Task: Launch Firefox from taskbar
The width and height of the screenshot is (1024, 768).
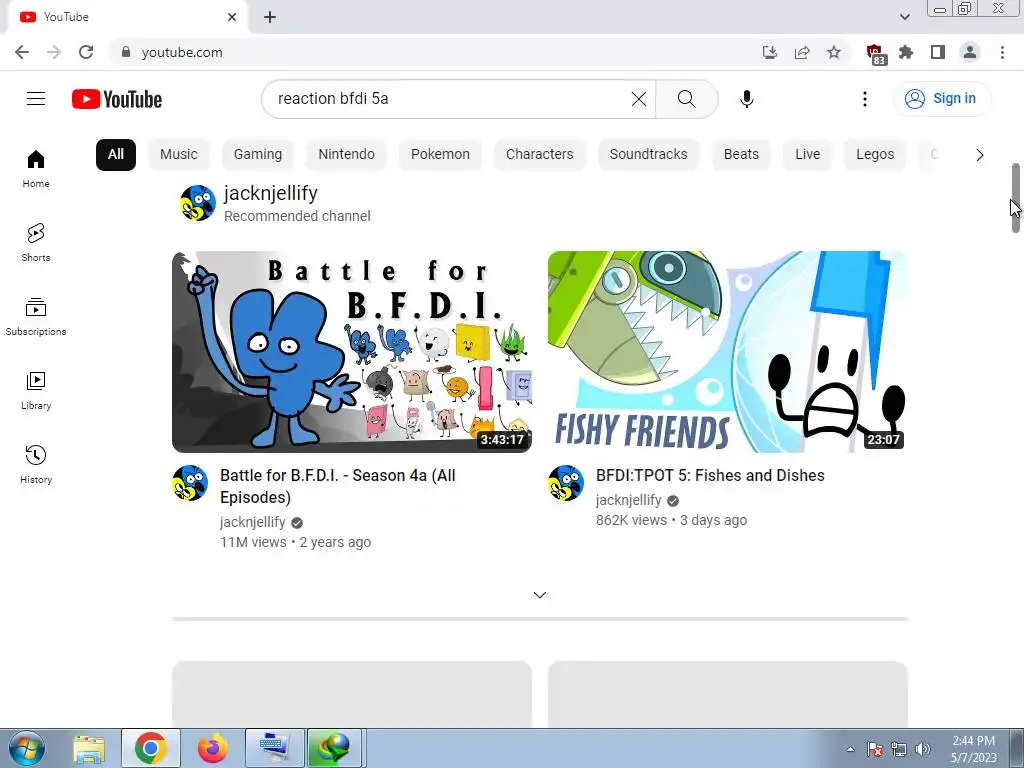Action: 212,748
